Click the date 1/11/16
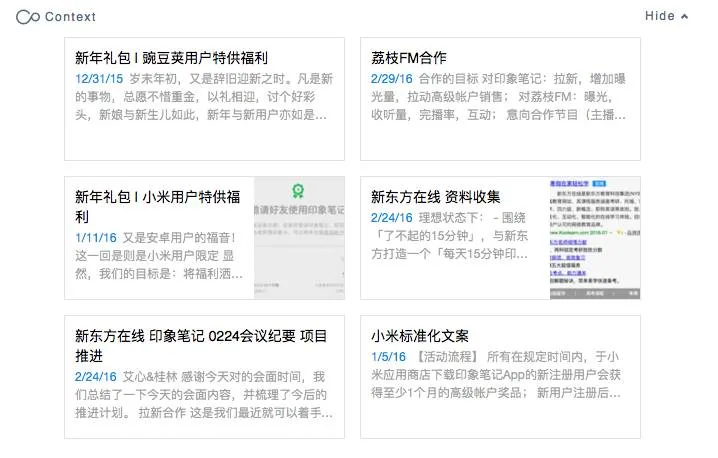Viewport: 718px width, 458px height. point(96,238)
